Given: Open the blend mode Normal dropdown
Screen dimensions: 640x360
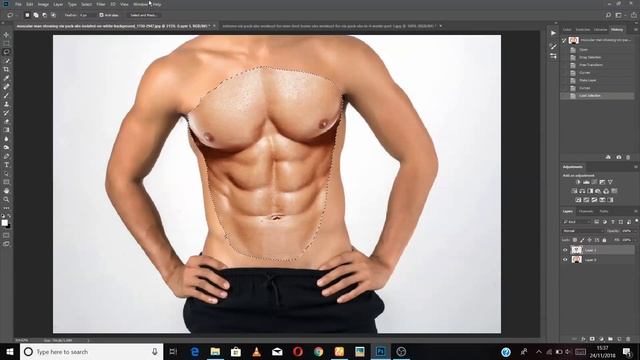Looking at the screenshot, I should 582,231.
